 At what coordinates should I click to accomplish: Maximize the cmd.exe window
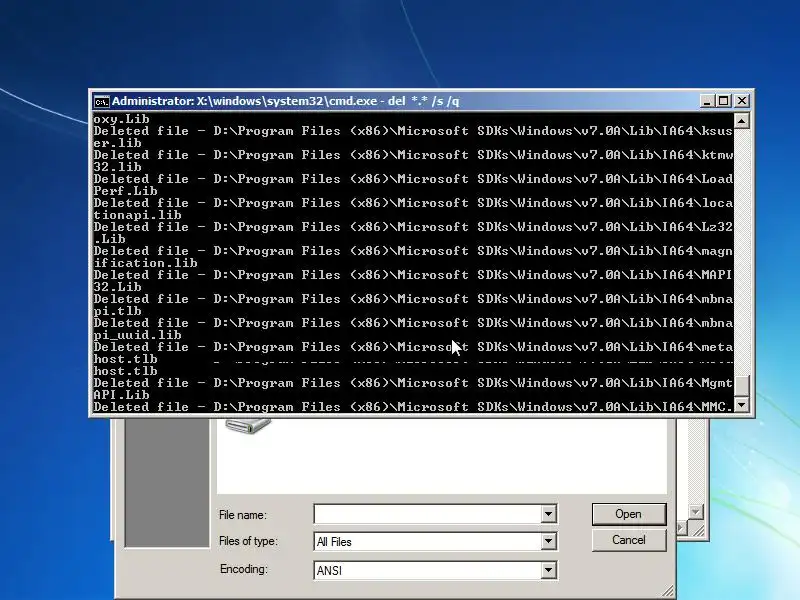pos(723,101)
